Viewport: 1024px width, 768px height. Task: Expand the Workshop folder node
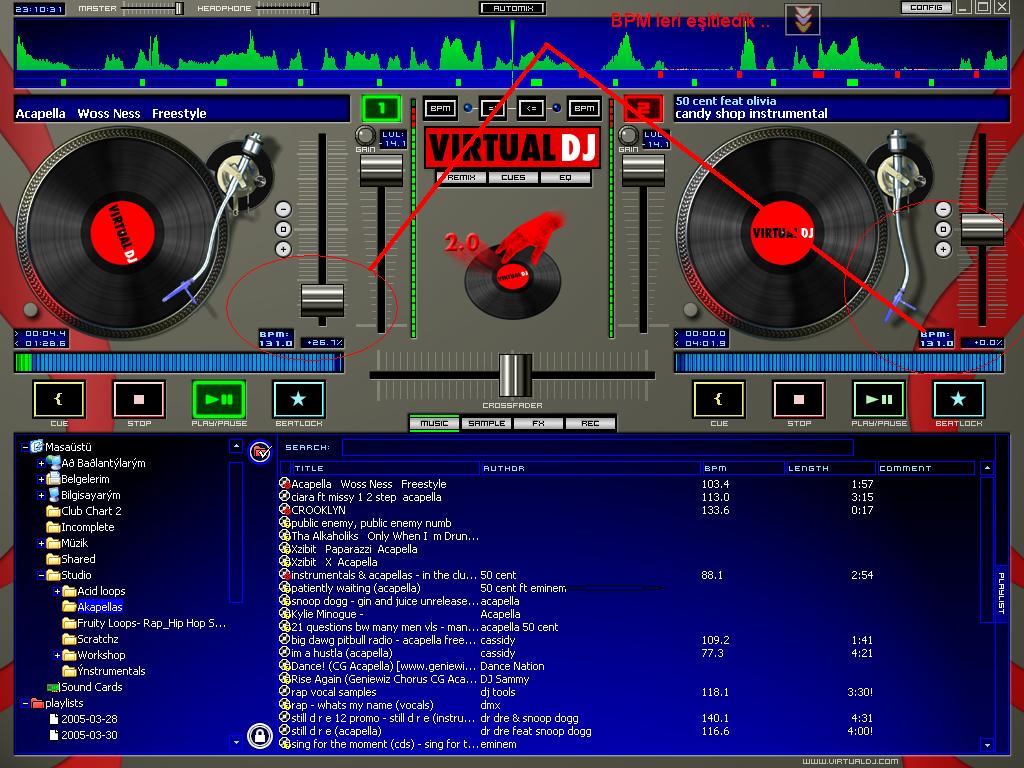(x=57, y=655)
